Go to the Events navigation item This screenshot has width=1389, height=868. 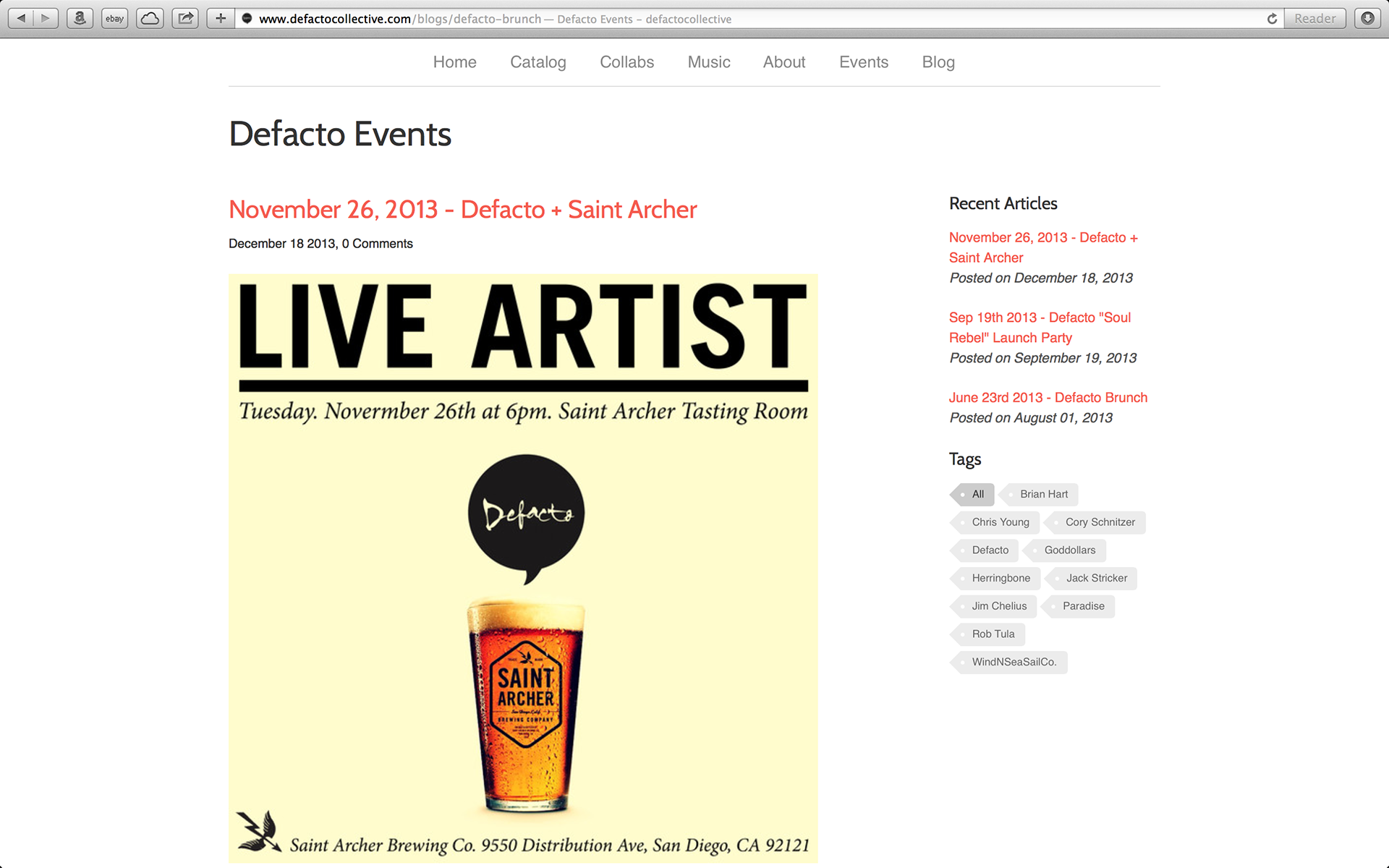[x=863, y=62]
